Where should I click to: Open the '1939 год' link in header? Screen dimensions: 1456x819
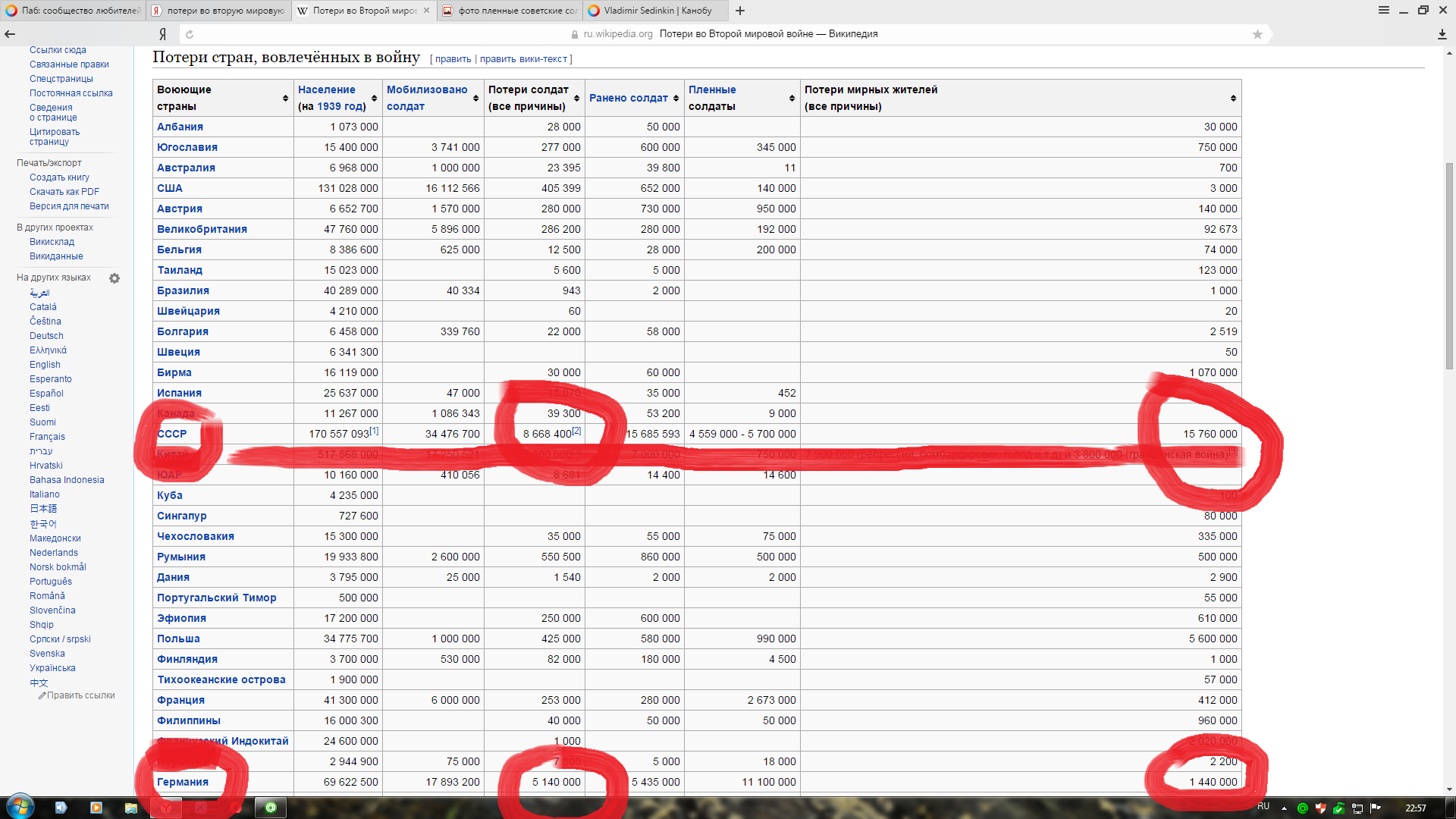(341, 106)
